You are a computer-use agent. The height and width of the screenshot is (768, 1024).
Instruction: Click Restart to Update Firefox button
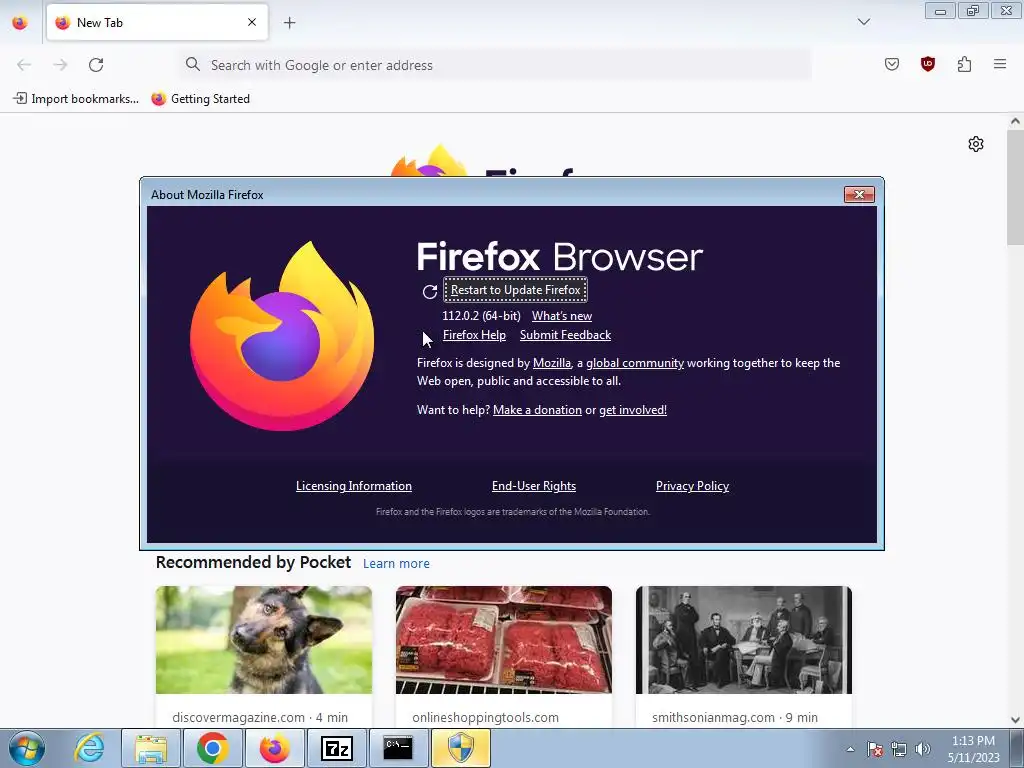point(515,290)
